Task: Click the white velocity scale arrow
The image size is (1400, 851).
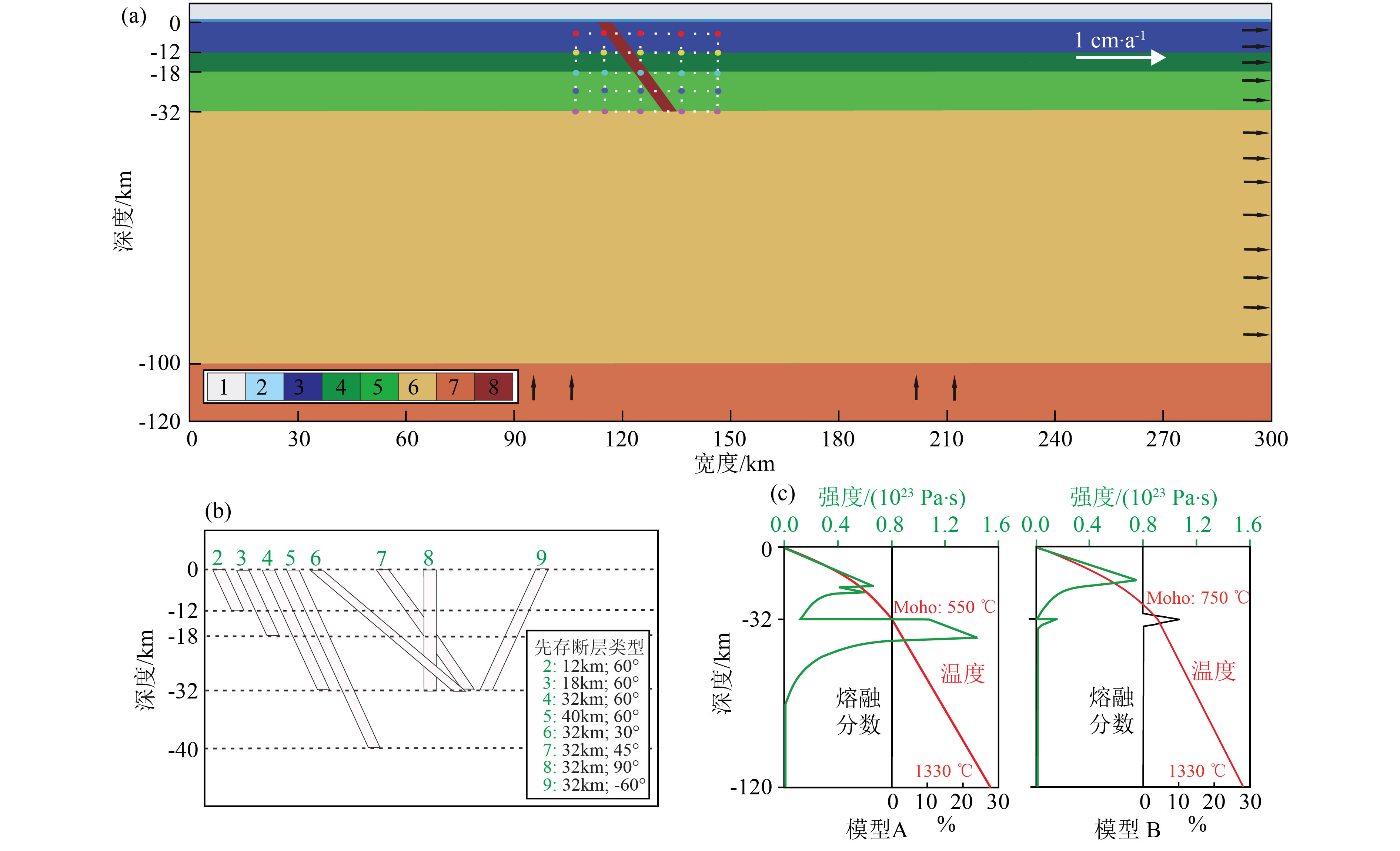Action: [x=1120, y=57]
